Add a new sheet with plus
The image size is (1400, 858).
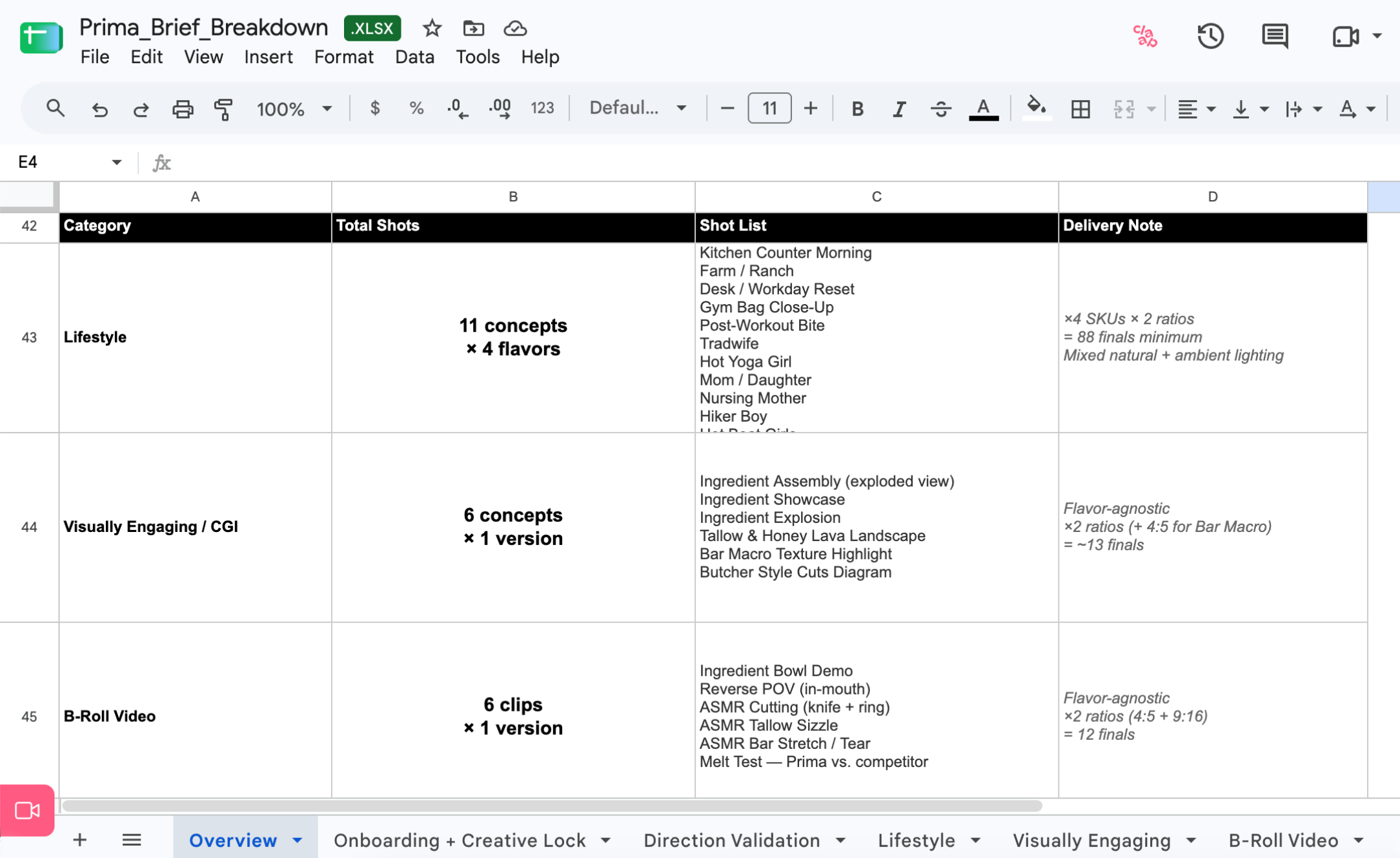click(79, 839)
